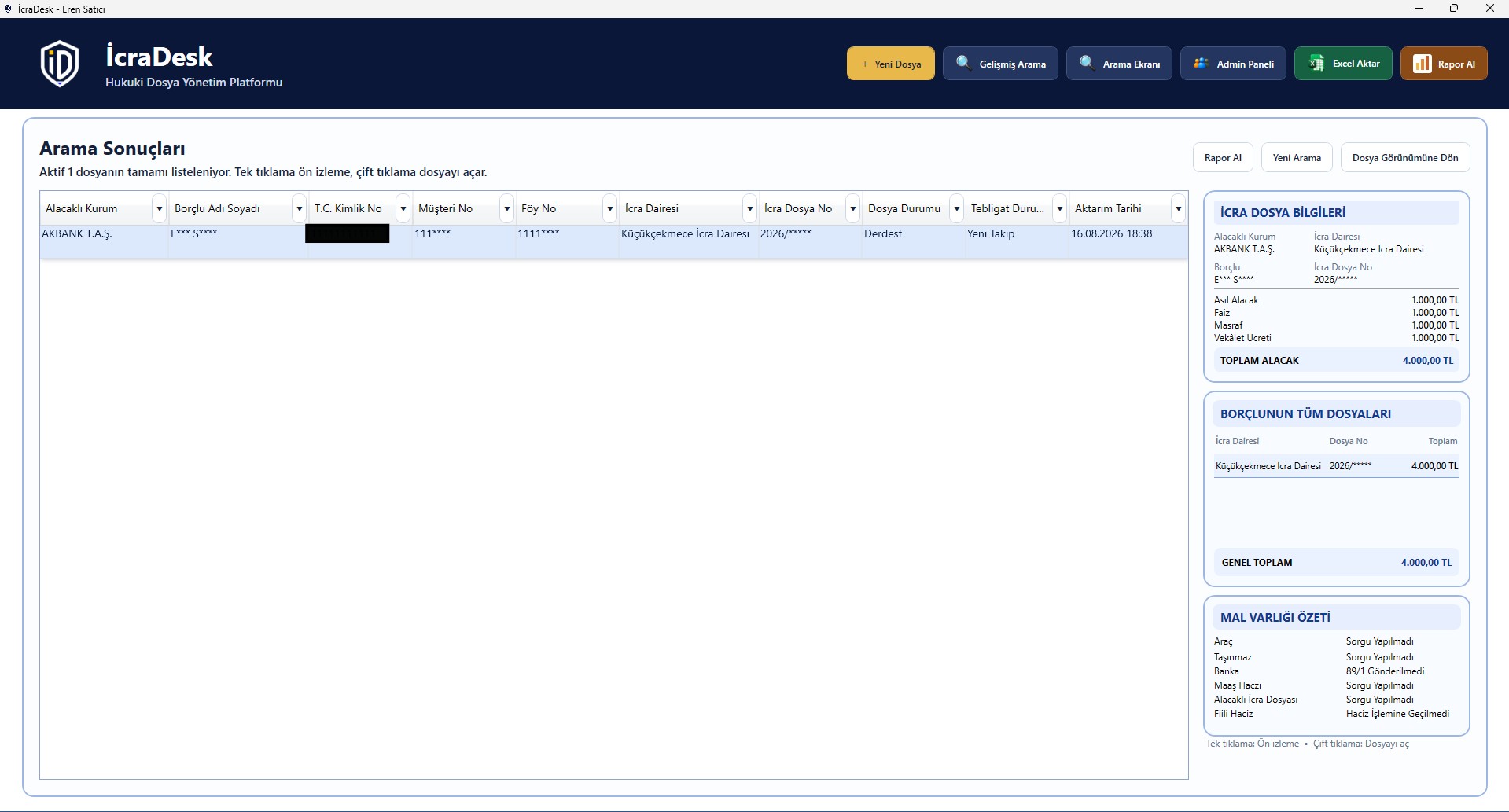Click Araç Sorgu Yapılmadı entry
This screenshot has width=1509, height=812.
[1337, 641]
